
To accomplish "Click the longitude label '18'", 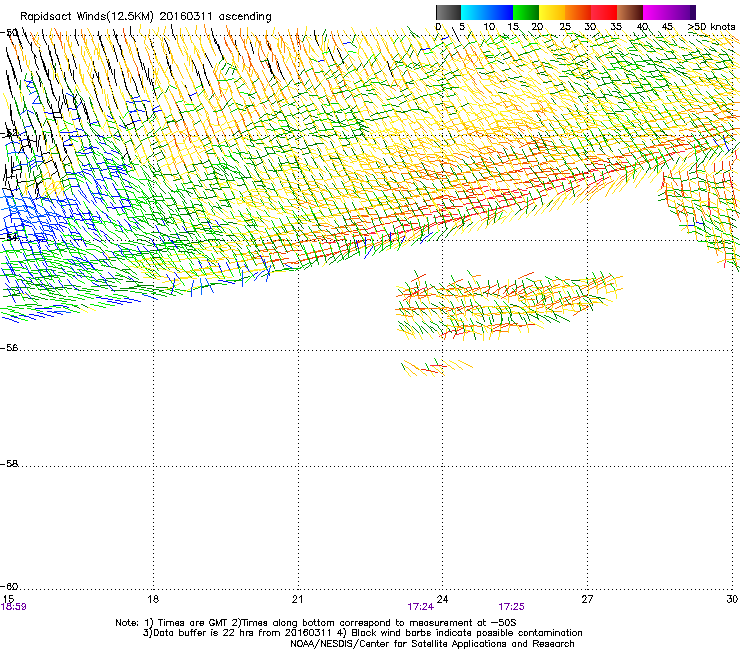I will click(153, 599).
